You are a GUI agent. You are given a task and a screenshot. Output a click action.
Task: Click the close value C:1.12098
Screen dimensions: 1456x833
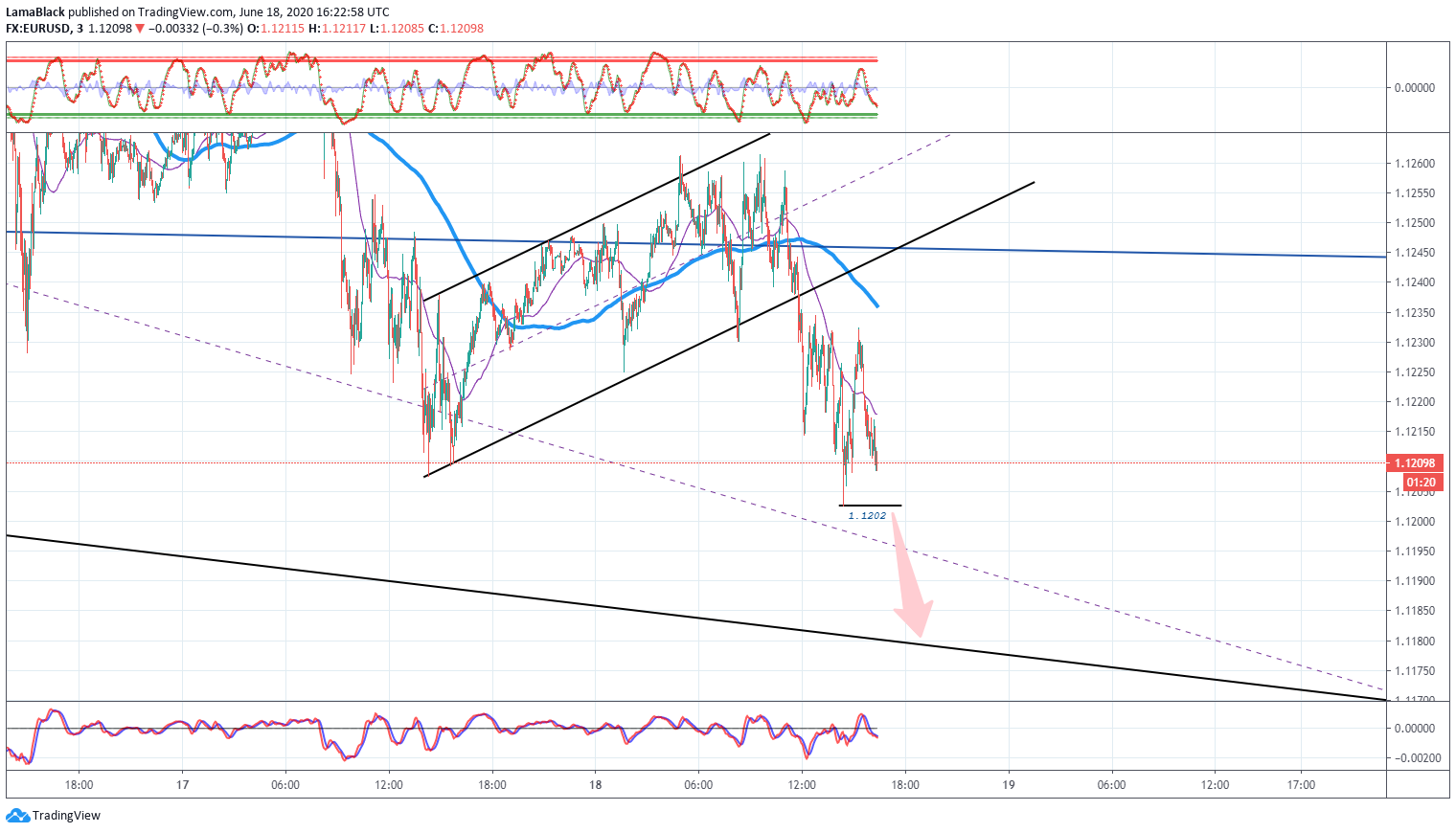pos(455,29)
